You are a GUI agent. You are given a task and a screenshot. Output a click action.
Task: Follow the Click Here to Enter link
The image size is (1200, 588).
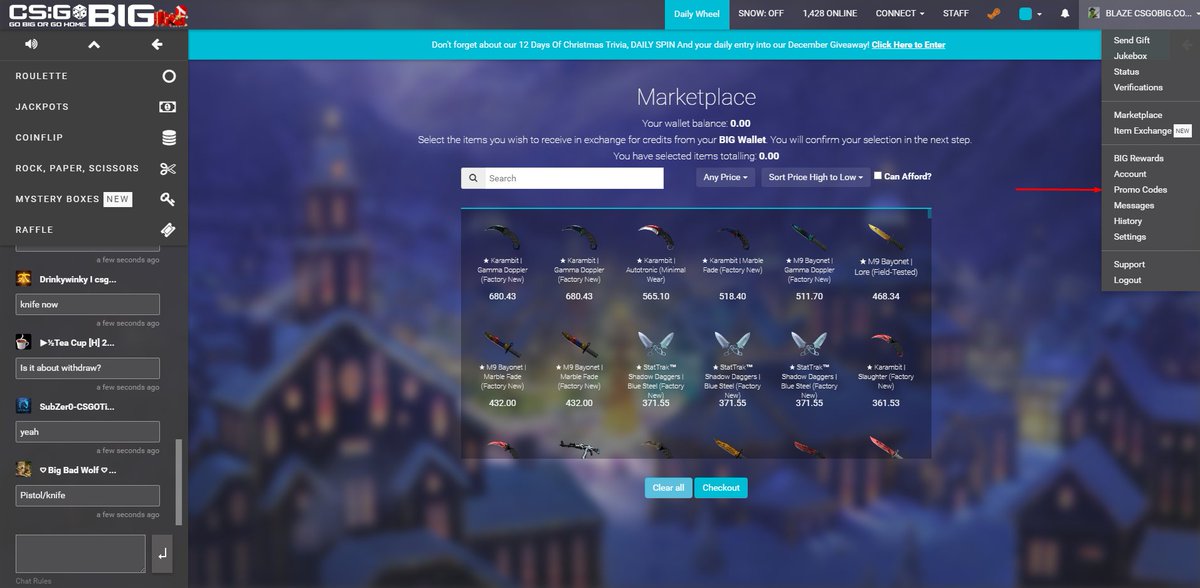click(x=908, y=45)
